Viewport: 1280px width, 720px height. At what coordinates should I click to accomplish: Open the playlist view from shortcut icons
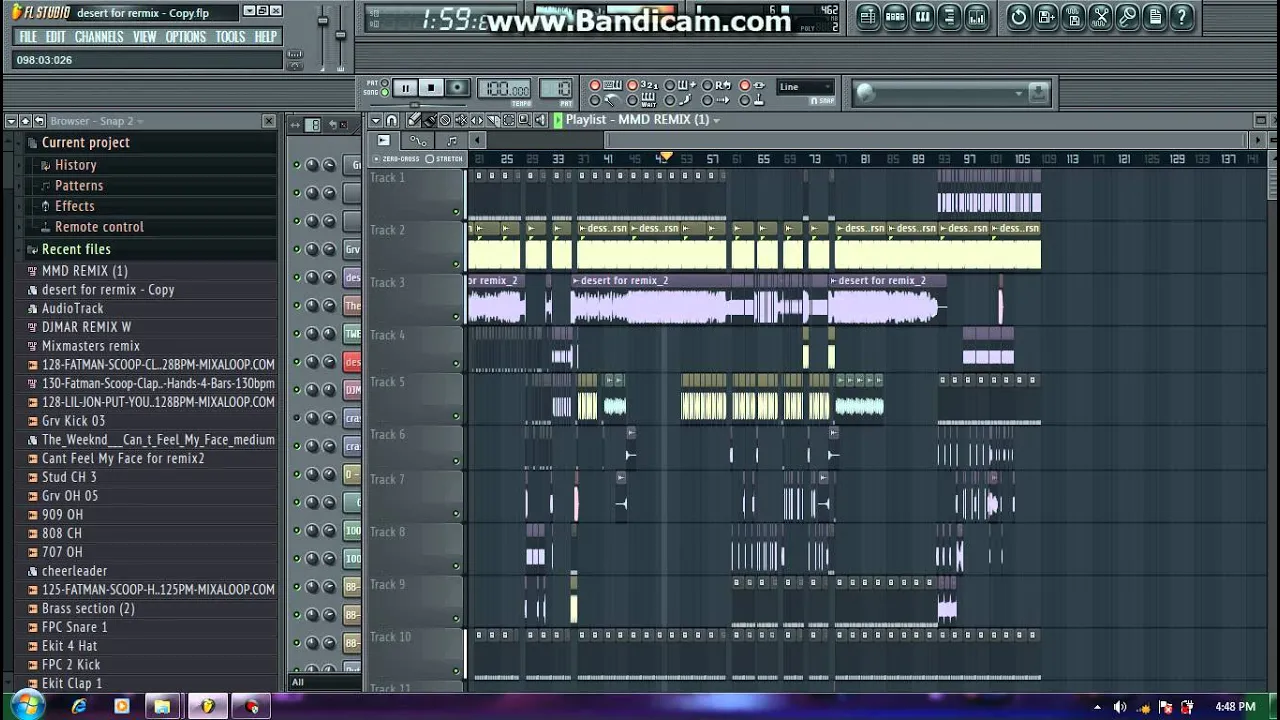(x=867, y=16)
